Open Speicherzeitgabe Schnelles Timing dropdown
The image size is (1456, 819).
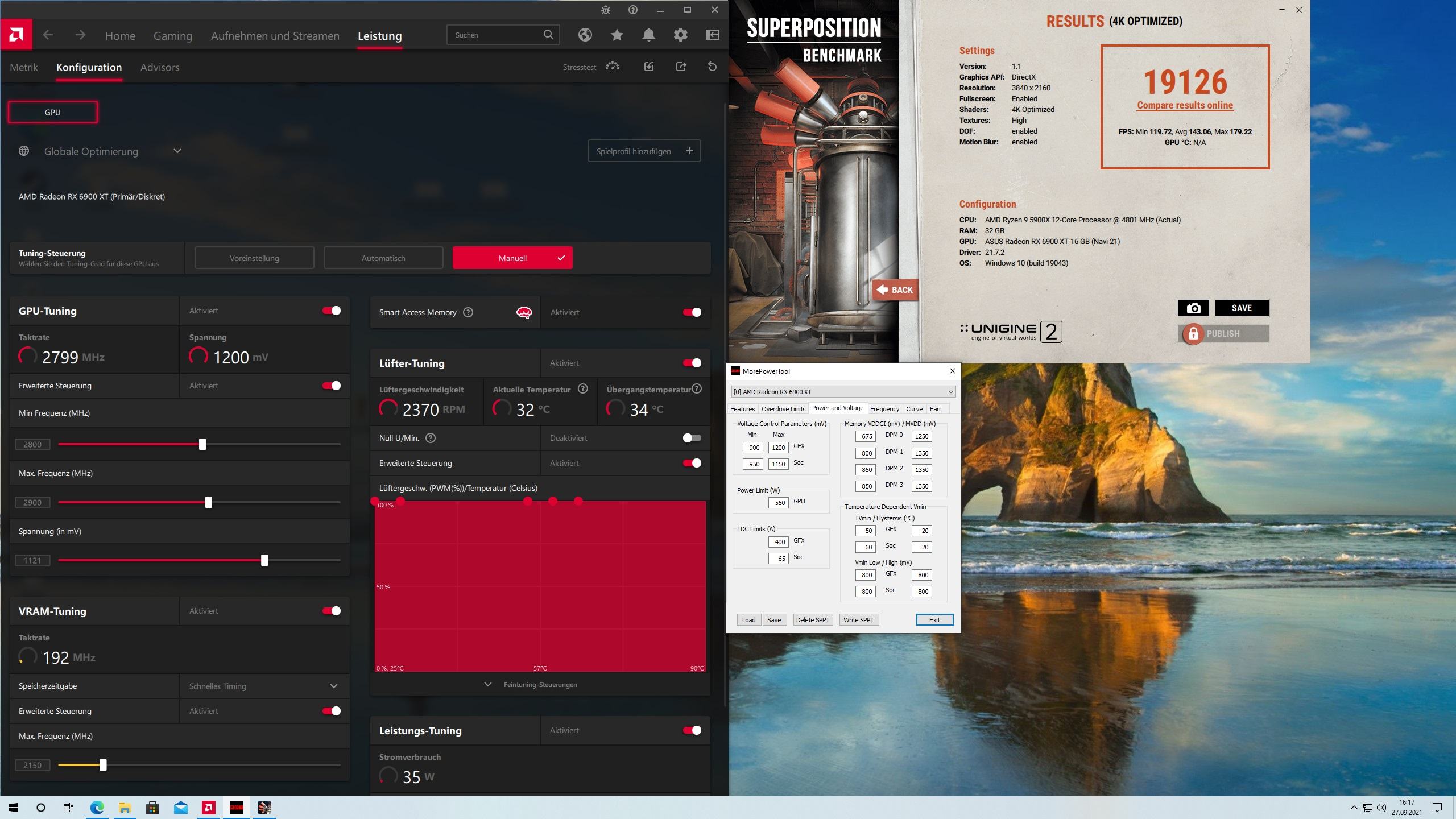[x=264, y=686]
